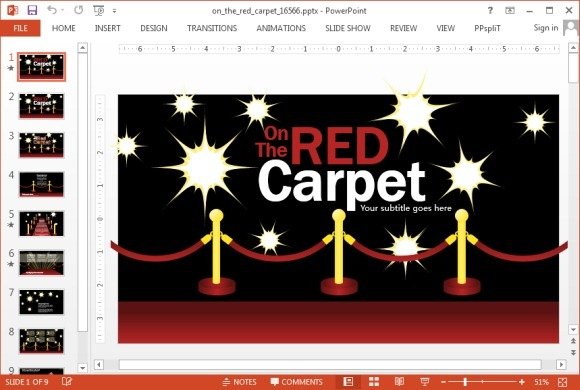Viewport: 580px width, 390px height.
Task: Open the REVIEW tab
Action: click(404, 28)
